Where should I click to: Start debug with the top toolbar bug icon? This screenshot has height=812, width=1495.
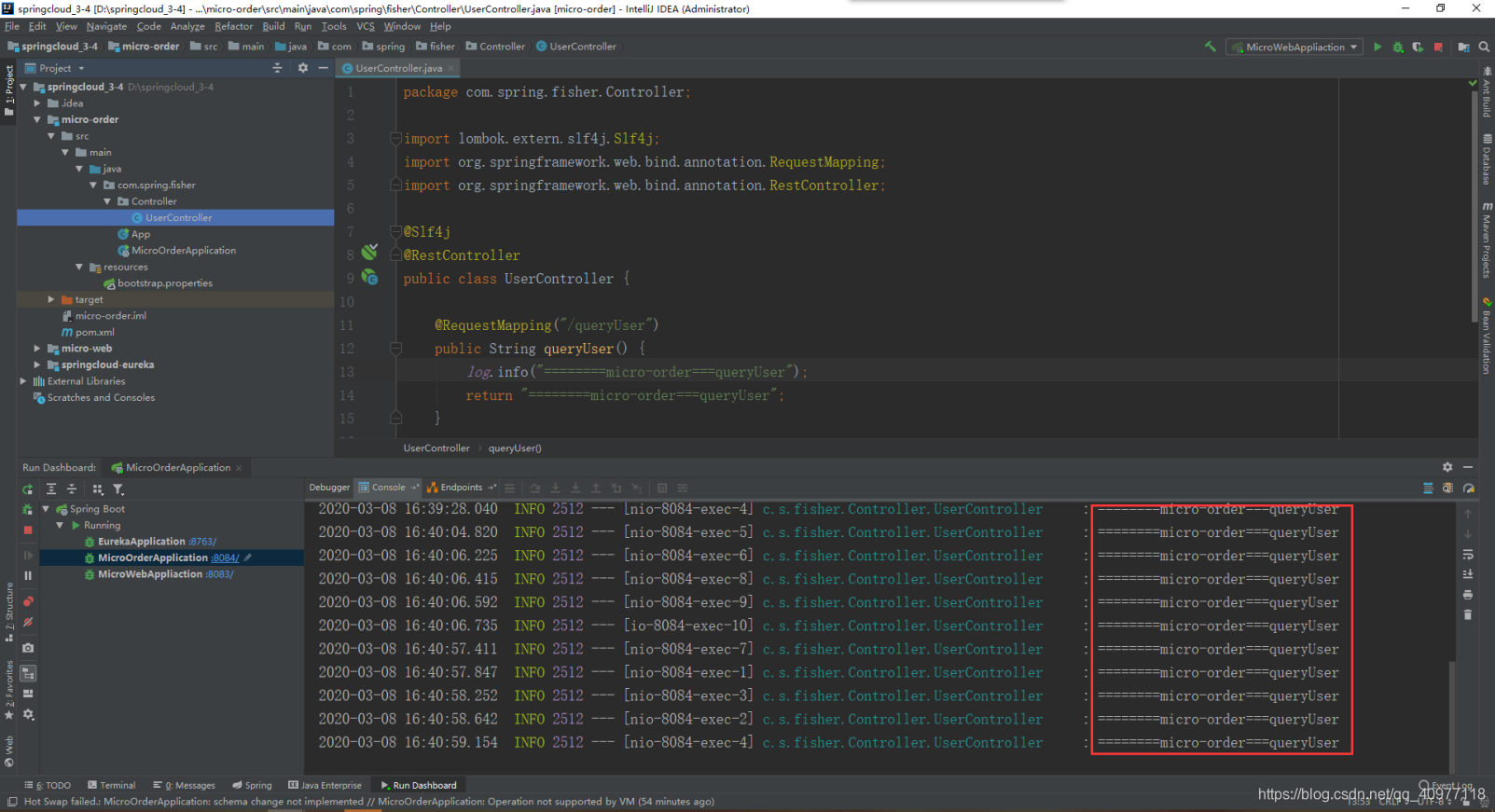coord(1398,47)
